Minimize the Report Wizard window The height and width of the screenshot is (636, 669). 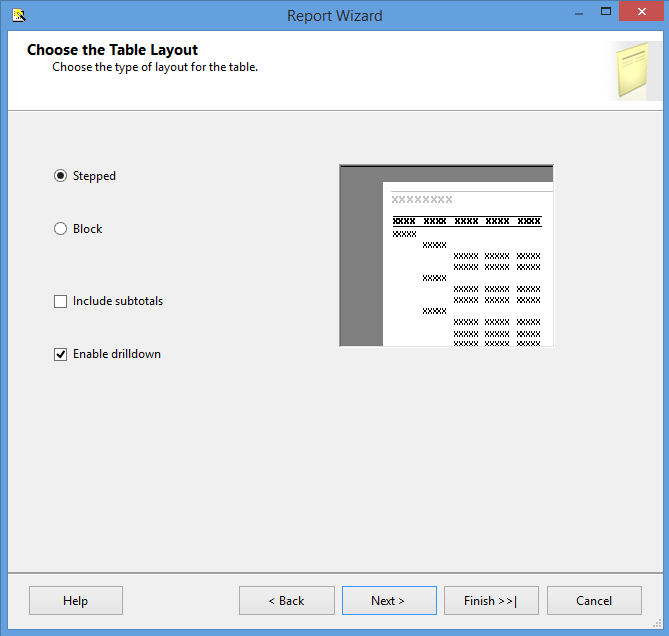(579, 13)
